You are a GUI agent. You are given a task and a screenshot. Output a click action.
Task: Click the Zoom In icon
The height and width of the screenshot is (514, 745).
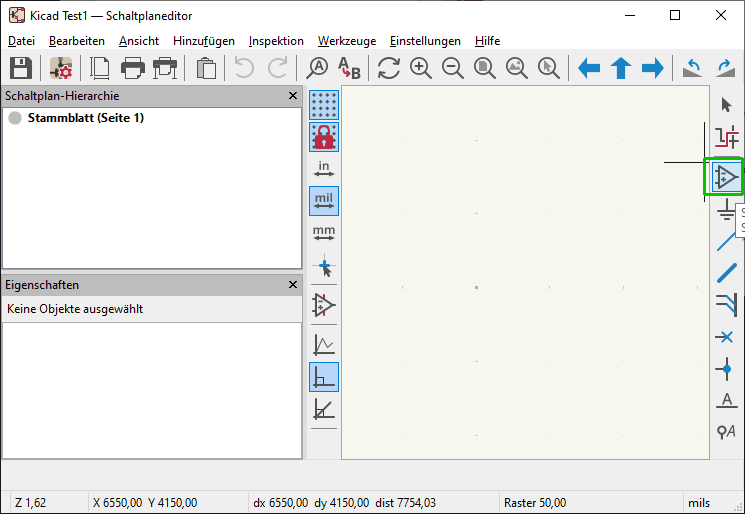421,68
